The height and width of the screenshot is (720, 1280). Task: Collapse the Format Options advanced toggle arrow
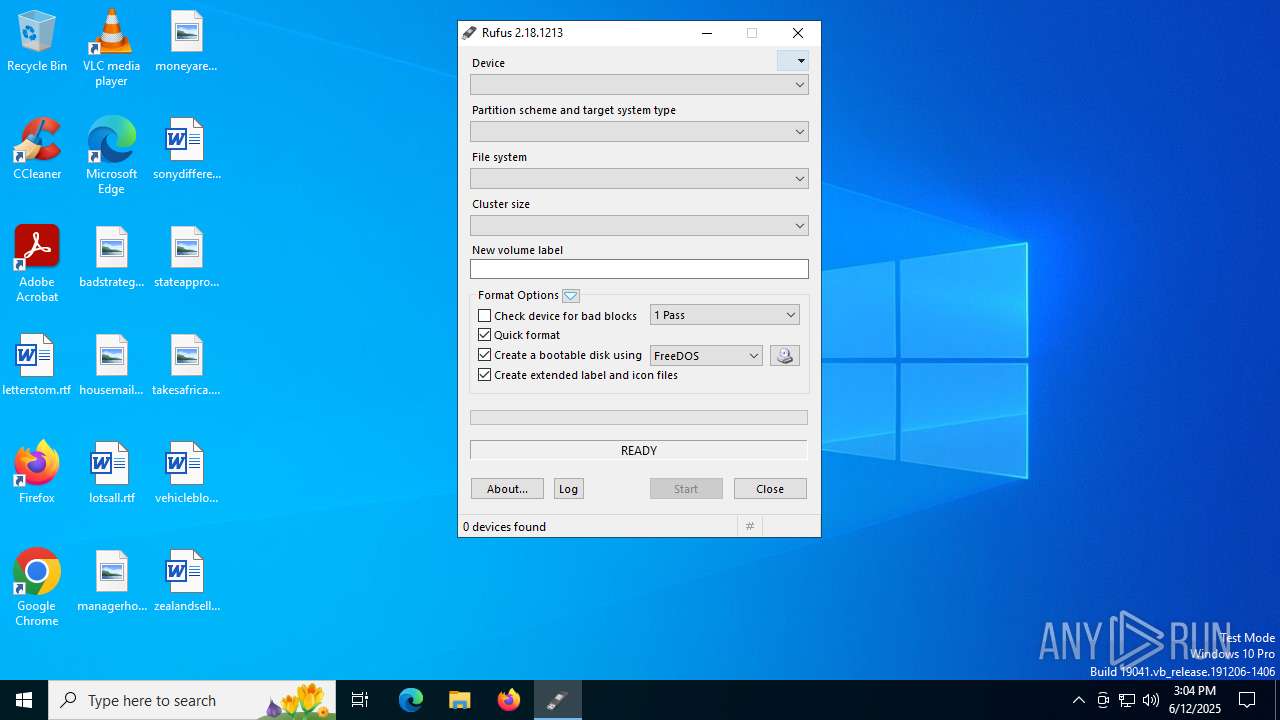click(571, 296)
